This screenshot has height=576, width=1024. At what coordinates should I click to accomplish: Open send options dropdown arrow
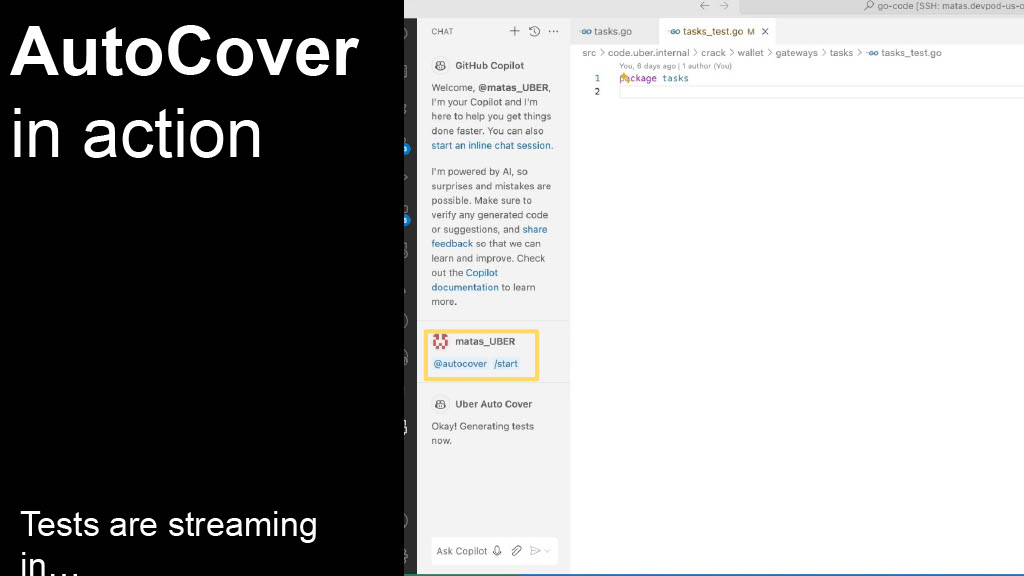(547, 551)
